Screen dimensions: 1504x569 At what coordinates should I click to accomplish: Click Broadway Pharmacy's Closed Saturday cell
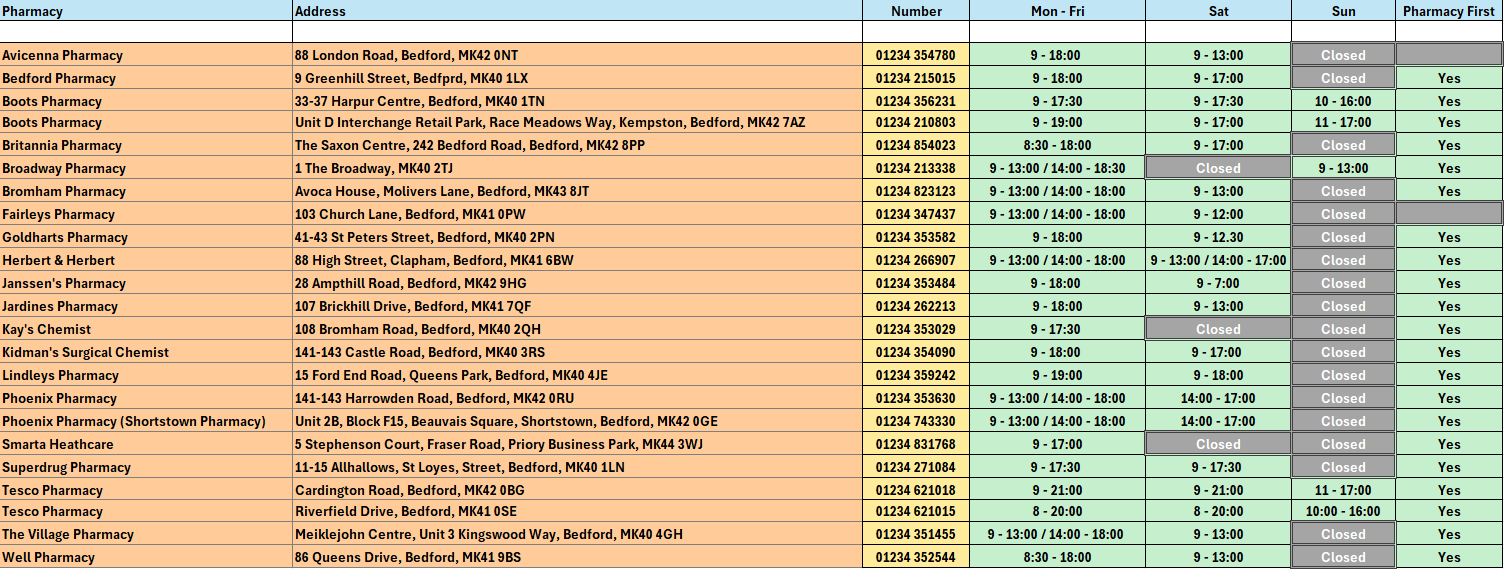(1218, 168)
